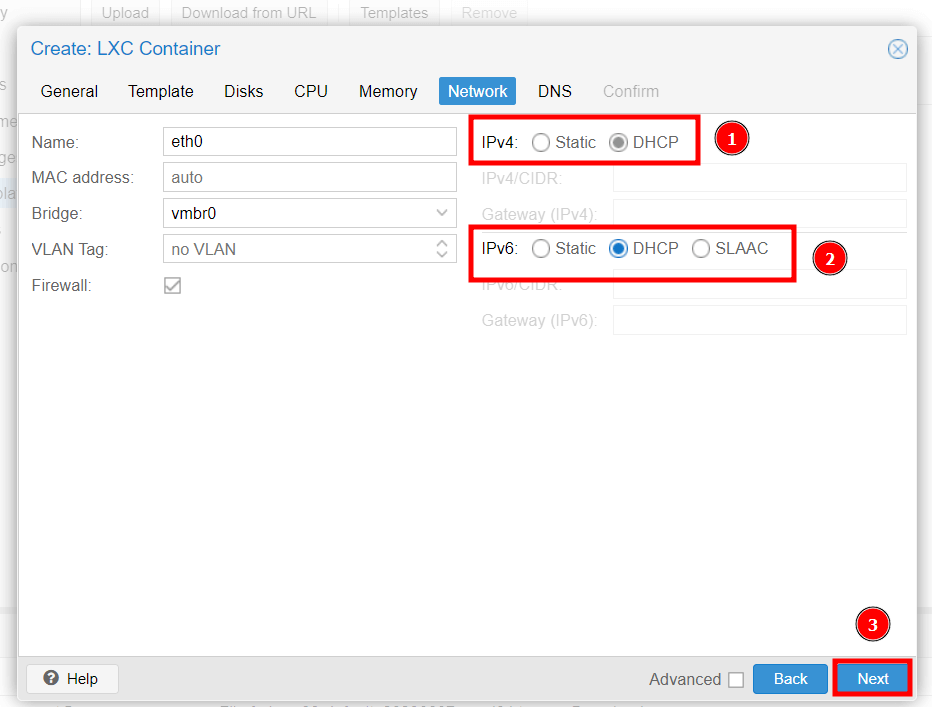Click the Name field containing eth0
The image size is (932, 707).
click(x=308, y=142)
